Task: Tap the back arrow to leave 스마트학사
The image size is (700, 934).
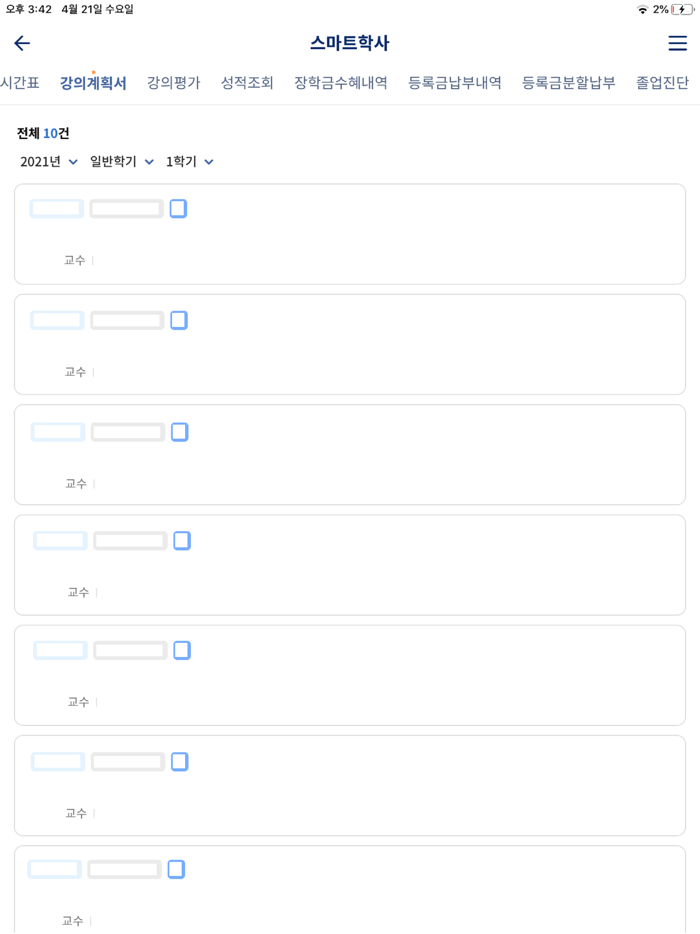Action: coord(21,43)
